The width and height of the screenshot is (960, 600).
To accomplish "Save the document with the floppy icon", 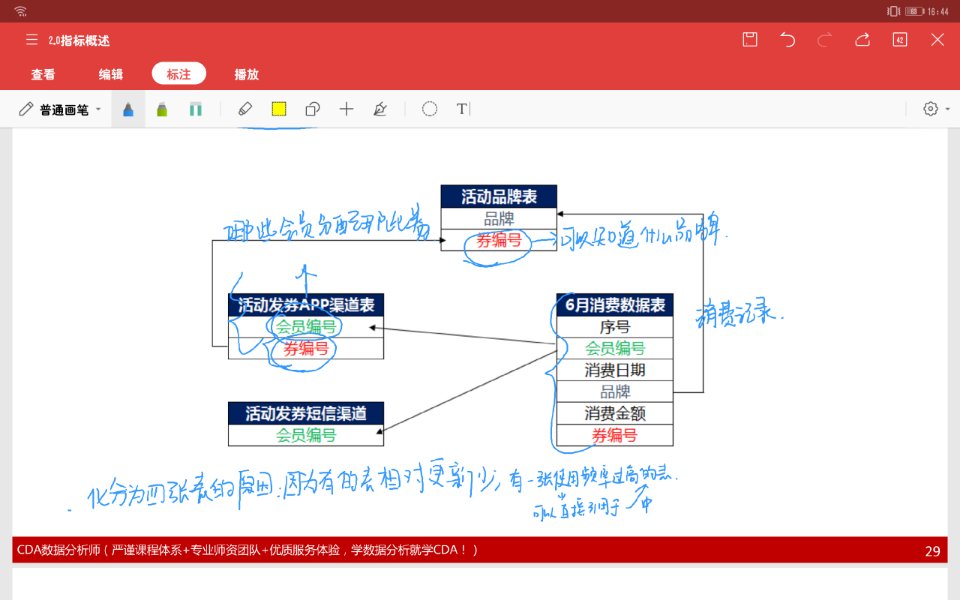I will click(x=750, y=40).
